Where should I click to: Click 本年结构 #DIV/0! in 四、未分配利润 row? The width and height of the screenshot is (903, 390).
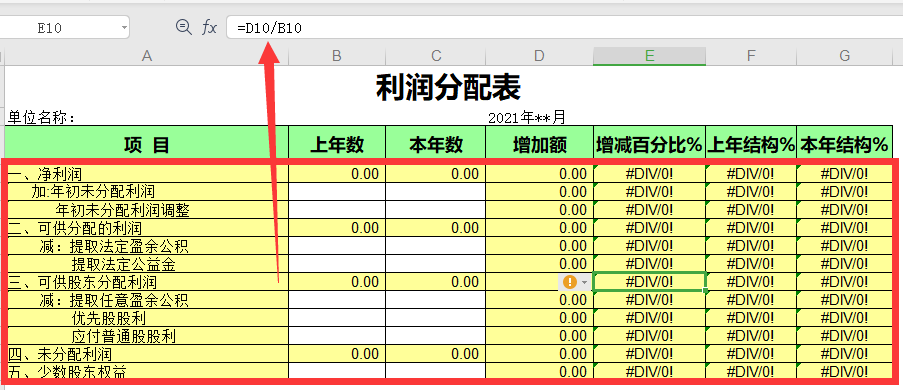point(845,354)
